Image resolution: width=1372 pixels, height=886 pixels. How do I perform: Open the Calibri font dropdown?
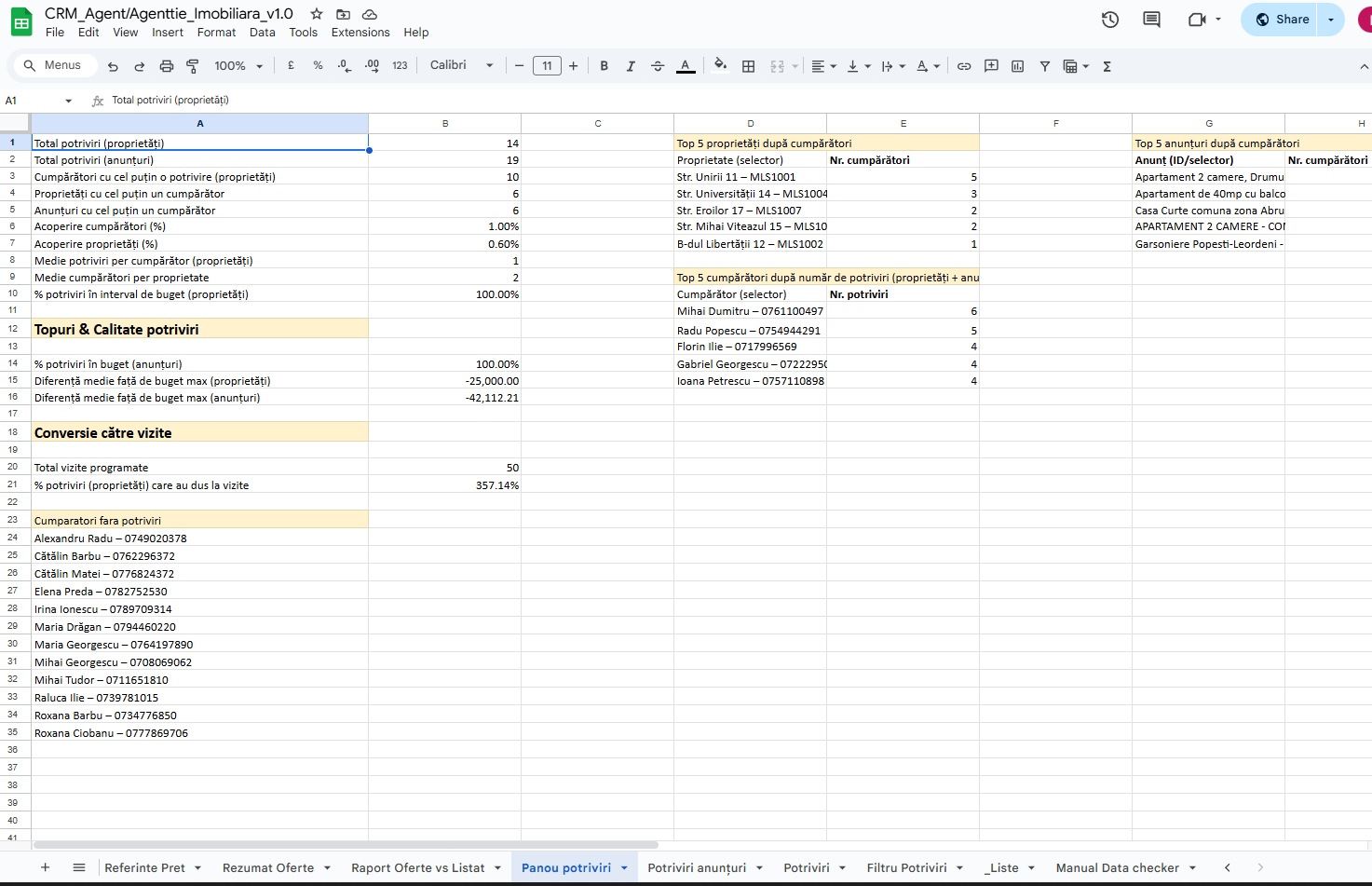(x=461, y=65)
